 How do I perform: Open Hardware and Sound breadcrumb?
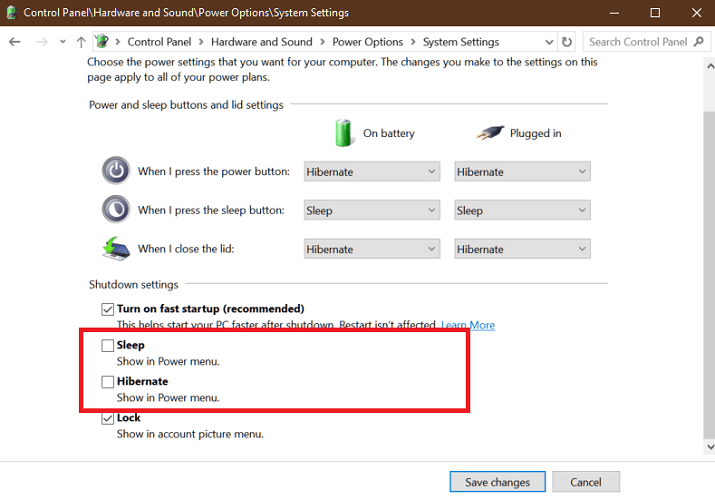[261, 42]
